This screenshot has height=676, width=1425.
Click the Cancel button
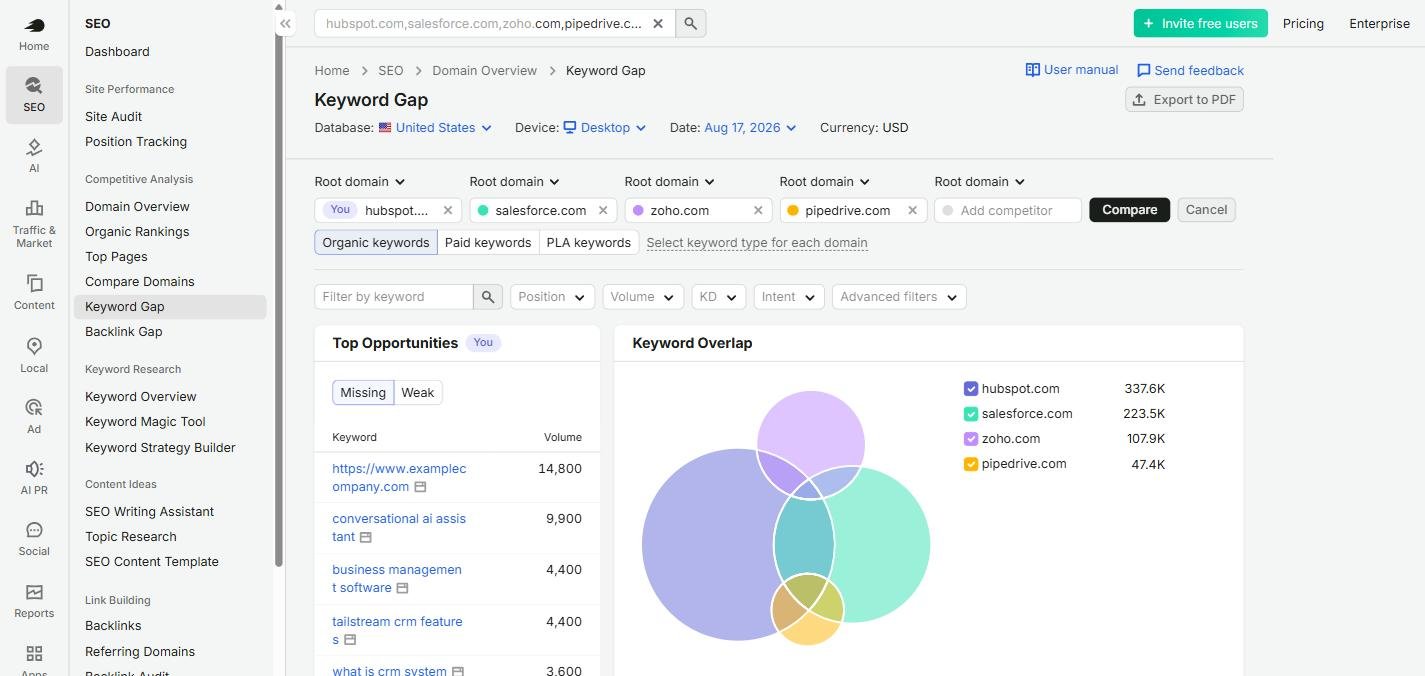click(1206, 210)
